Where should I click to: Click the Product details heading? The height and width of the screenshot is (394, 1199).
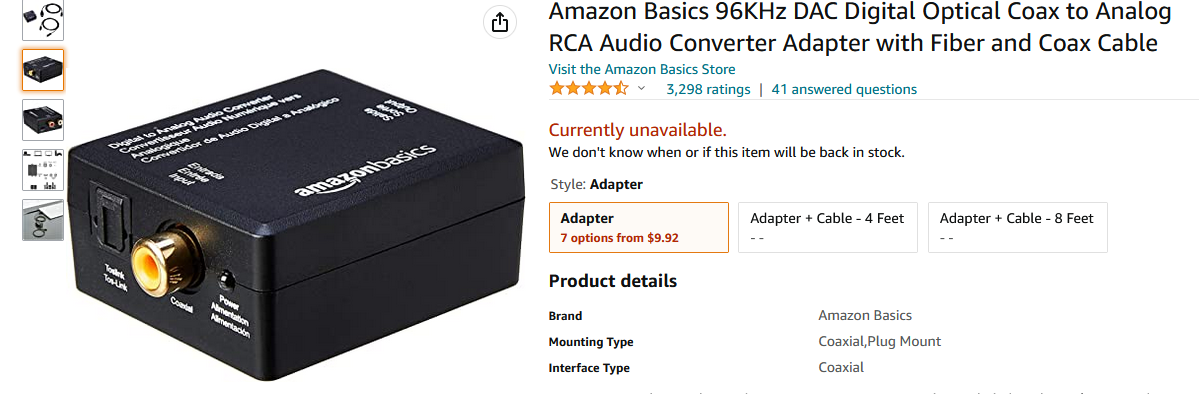[x=612, y=281]
